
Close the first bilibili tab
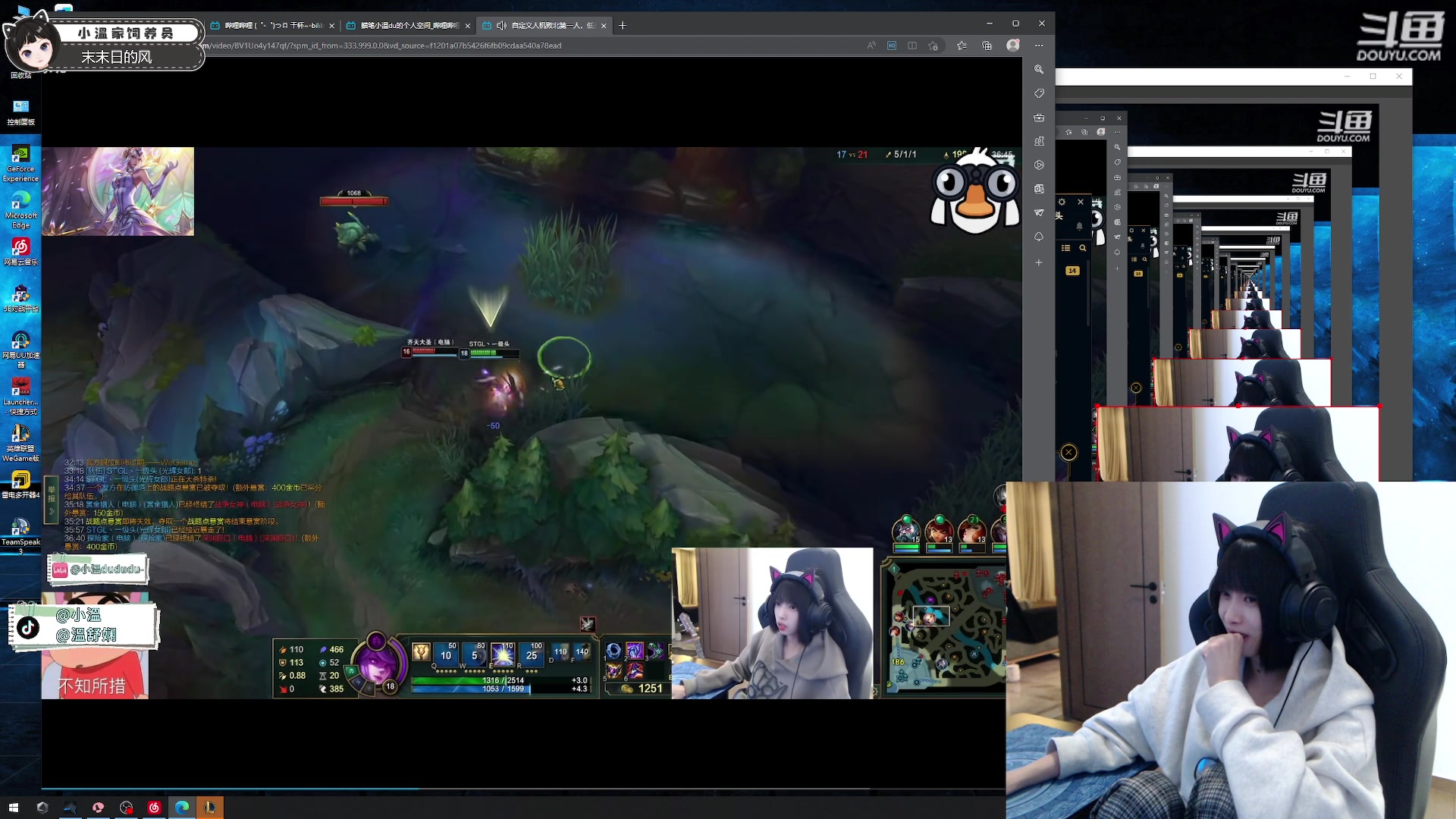(331, 26)
